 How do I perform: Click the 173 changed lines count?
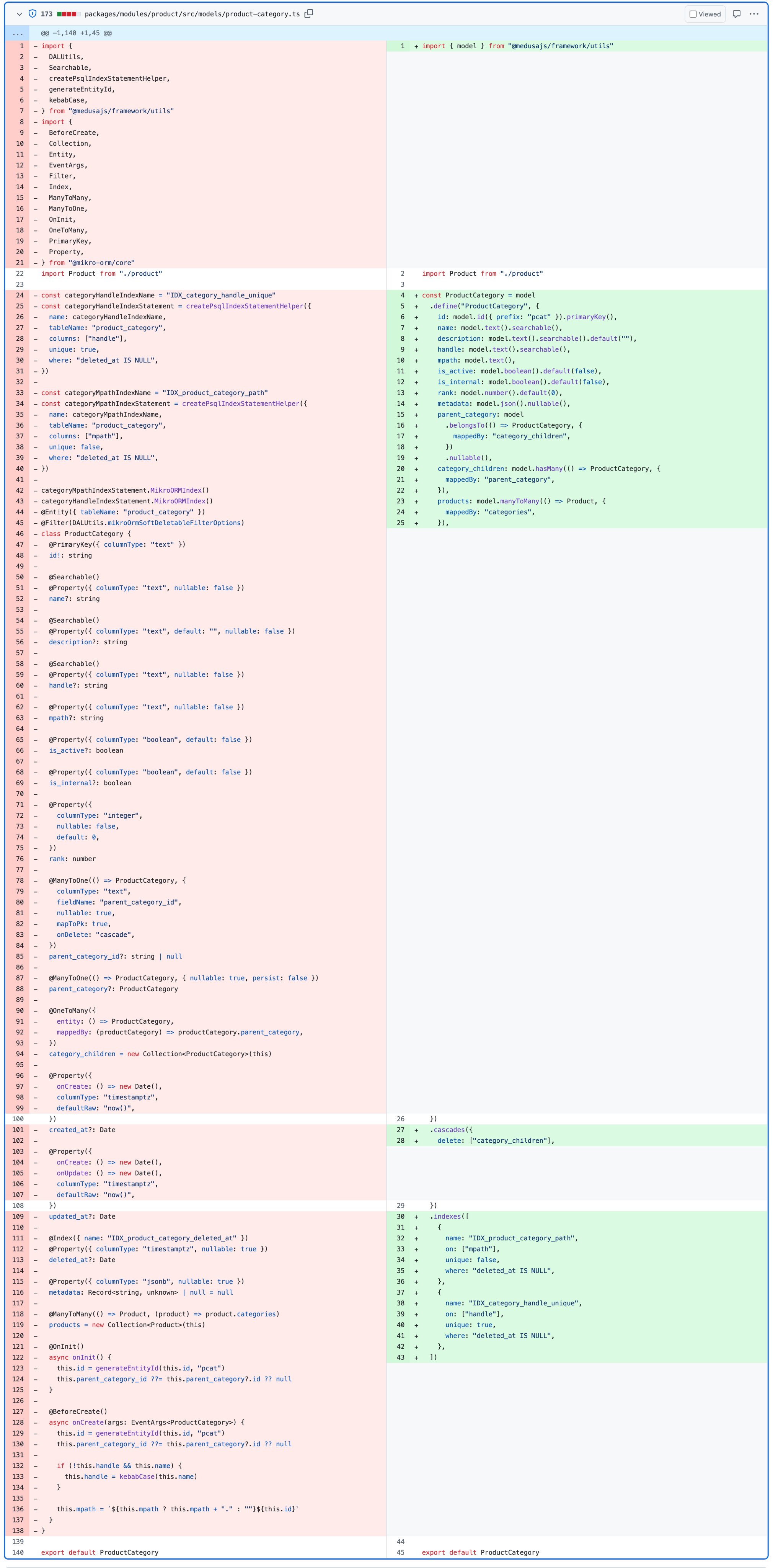[46, 13]
